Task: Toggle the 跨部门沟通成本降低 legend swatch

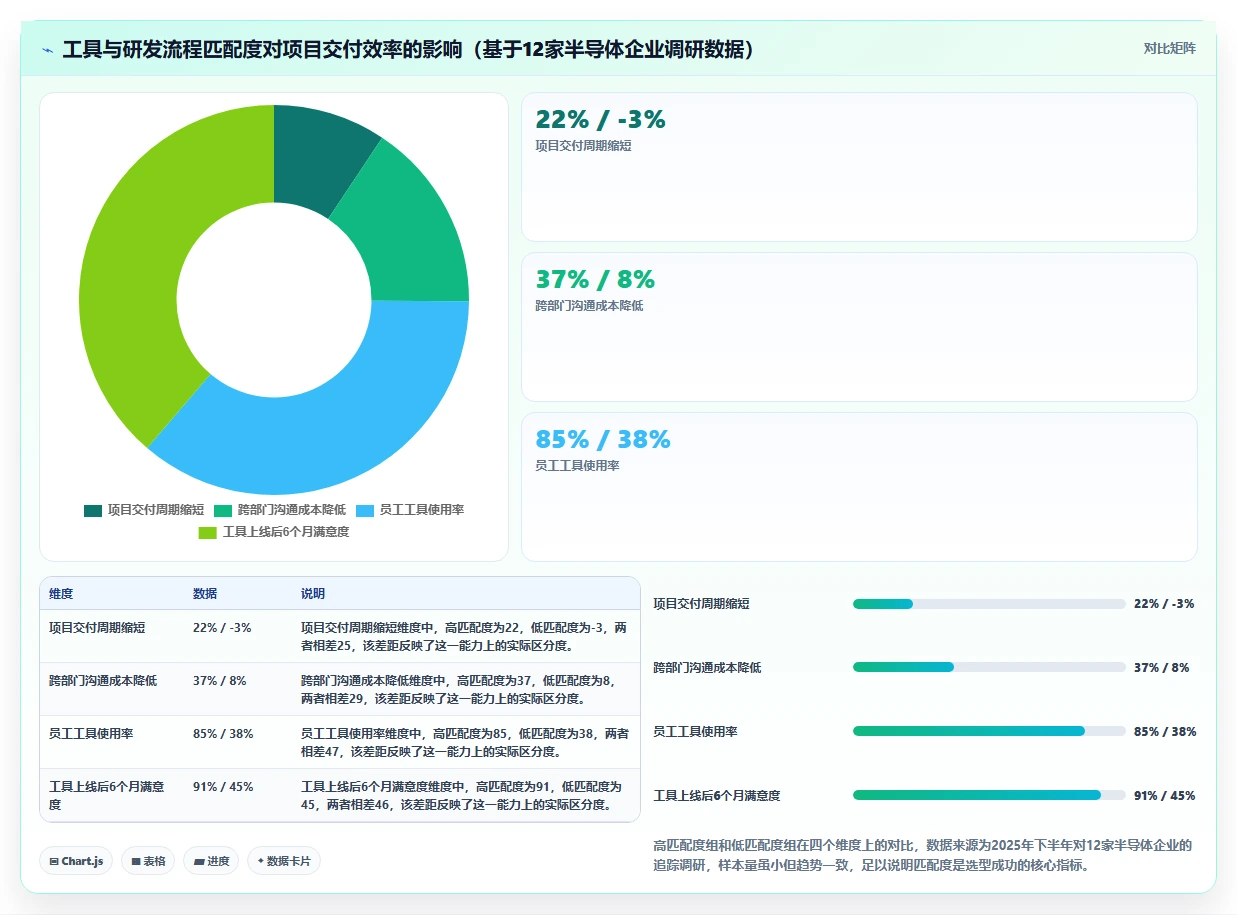Action: (223, 510)
